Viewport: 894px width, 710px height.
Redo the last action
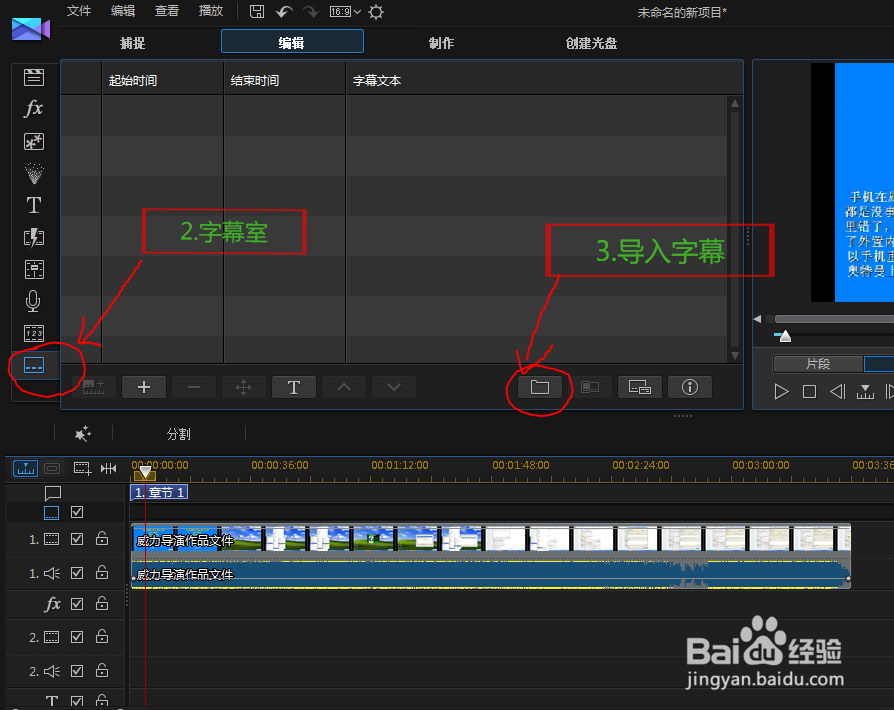coord(310,11)
